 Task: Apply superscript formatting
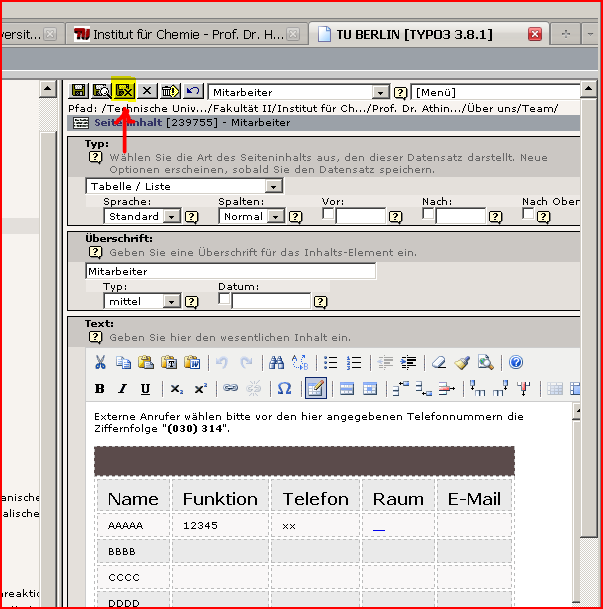[200, 388]
